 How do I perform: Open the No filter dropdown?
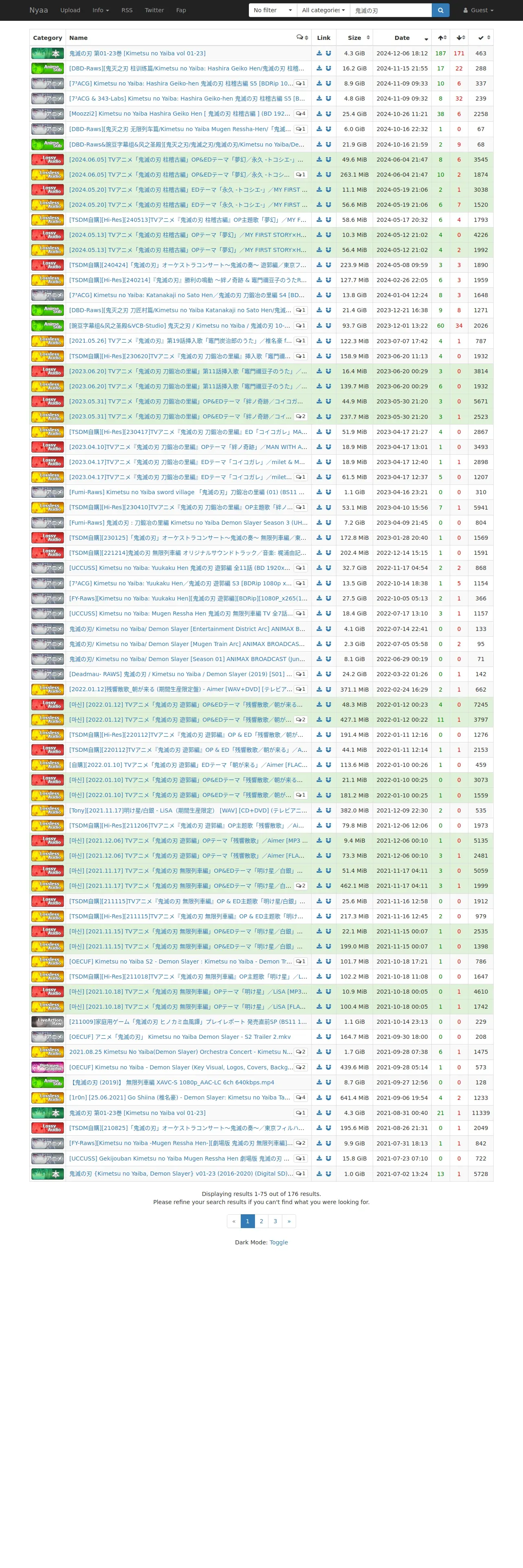273,10
